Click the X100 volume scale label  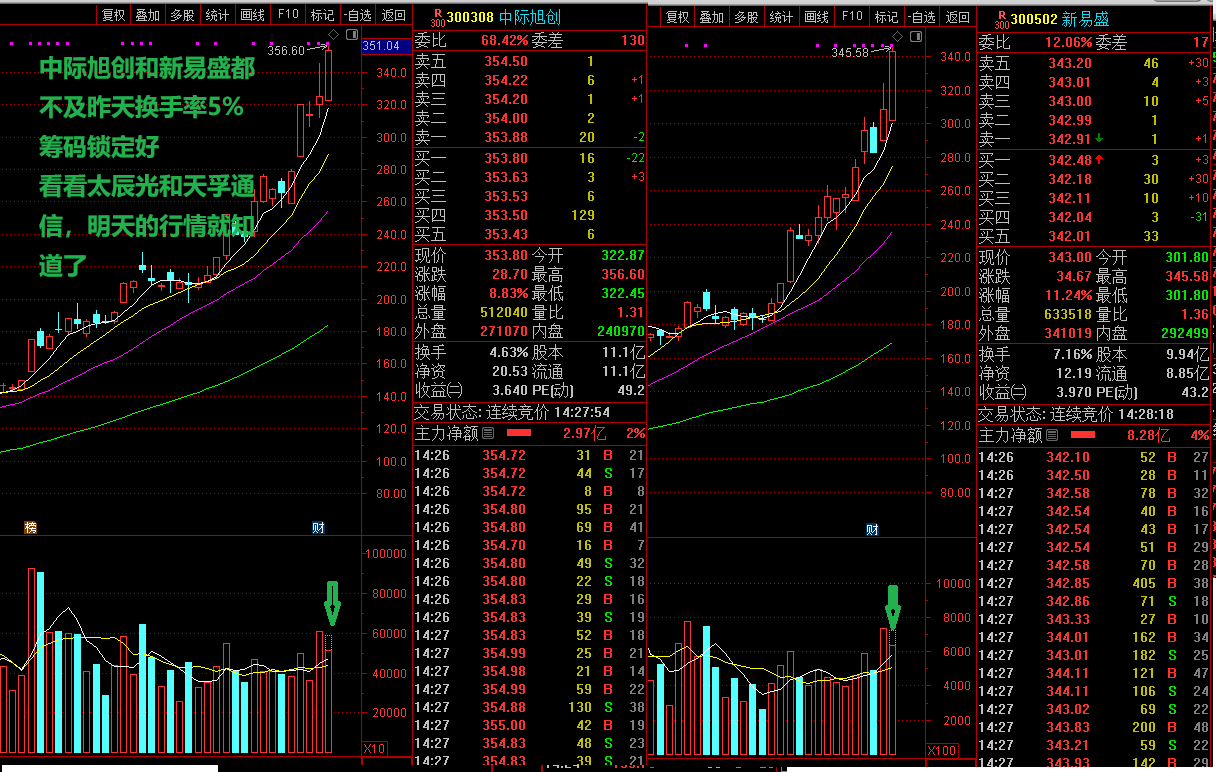point(941,750)
